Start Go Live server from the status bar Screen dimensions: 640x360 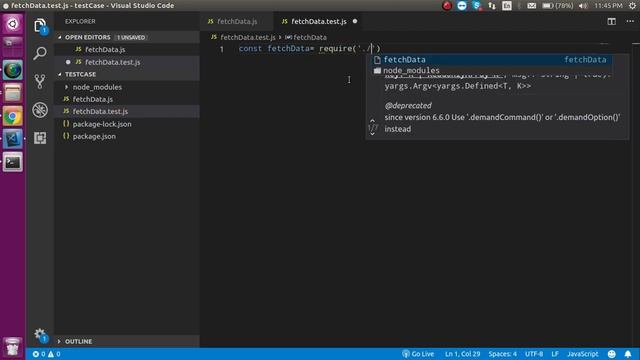click(418, 354)
